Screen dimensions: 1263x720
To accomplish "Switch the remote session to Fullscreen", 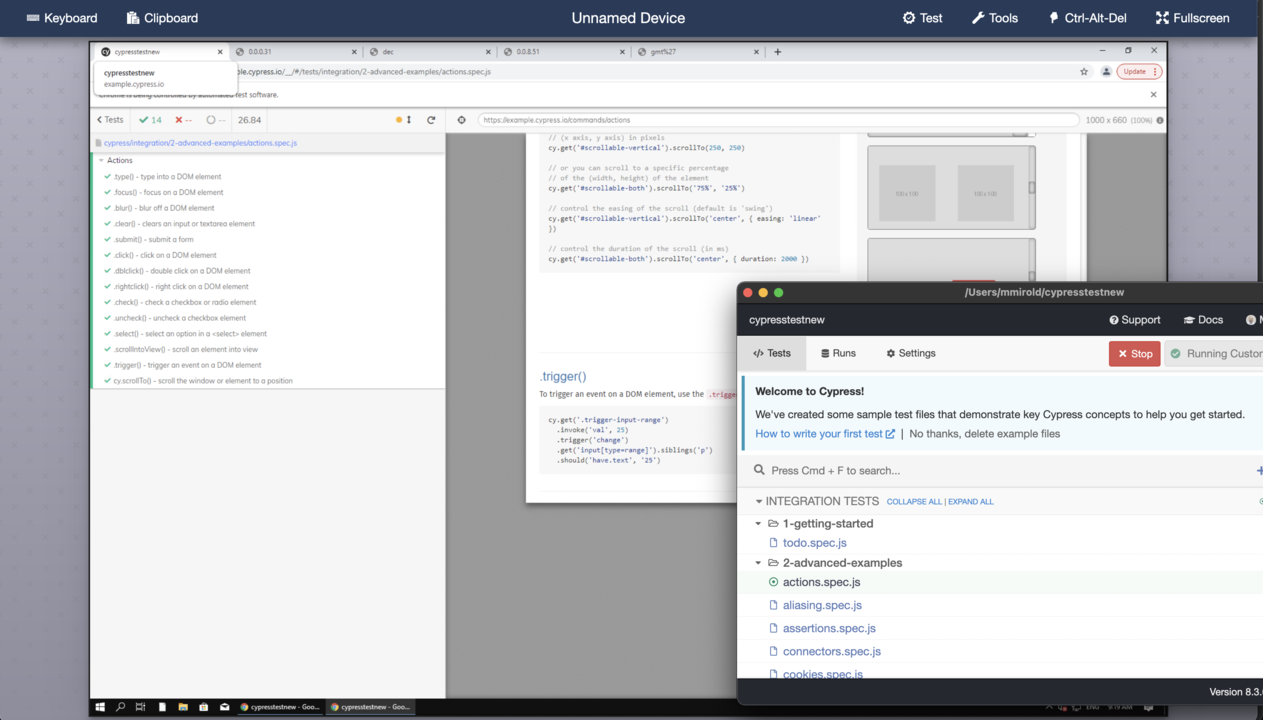I will point(1192,18).
